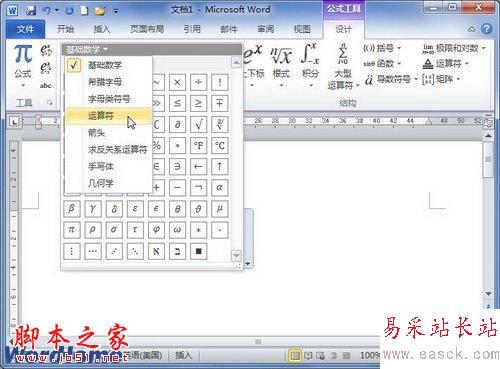Open the 极限和对数 dropdown
The height and width of the screenshot is (369, 500).
[454, 49]
